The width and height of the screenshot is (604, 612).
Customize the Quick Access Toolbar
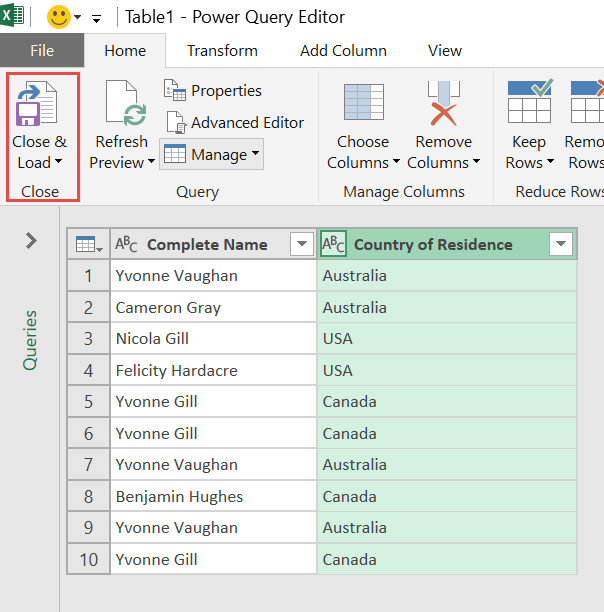(96, 18)
